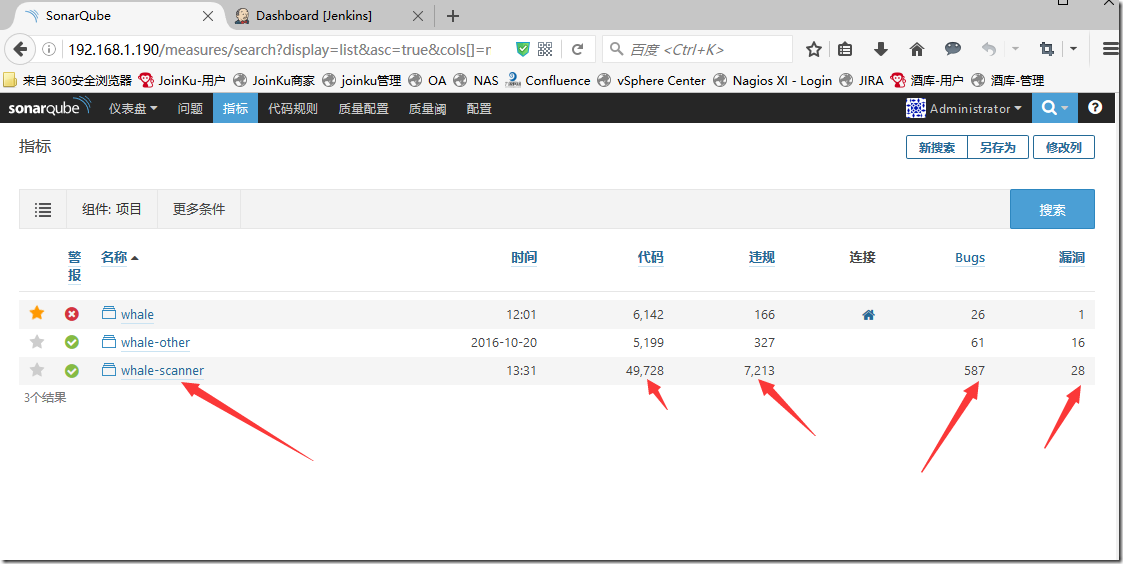Sort by the 时间 column header
The width and height of the screenshot is (1123, 564).
(524, 257)
